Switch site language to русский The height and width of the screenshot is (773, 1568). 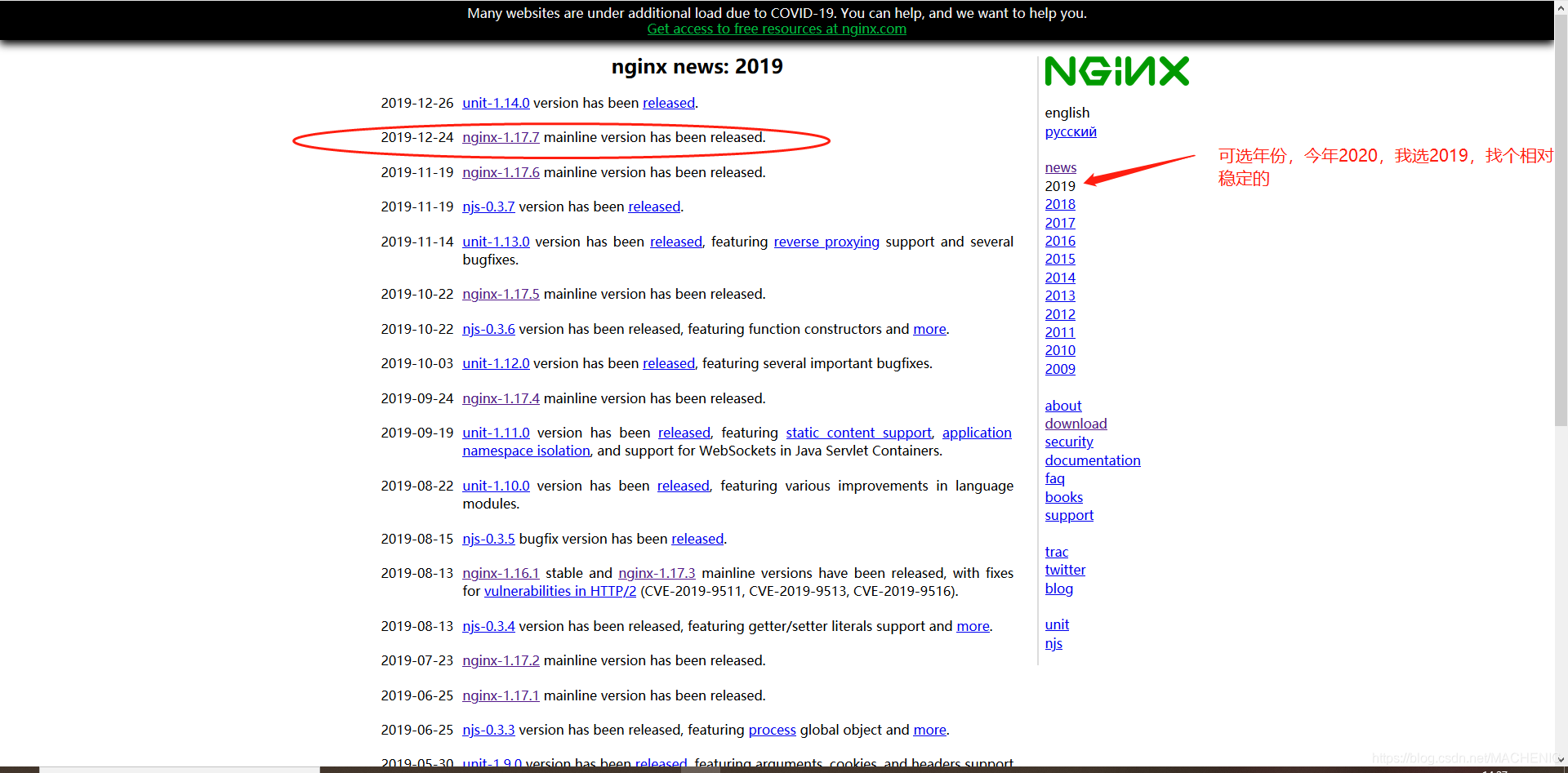click(x=1070, y=131)
